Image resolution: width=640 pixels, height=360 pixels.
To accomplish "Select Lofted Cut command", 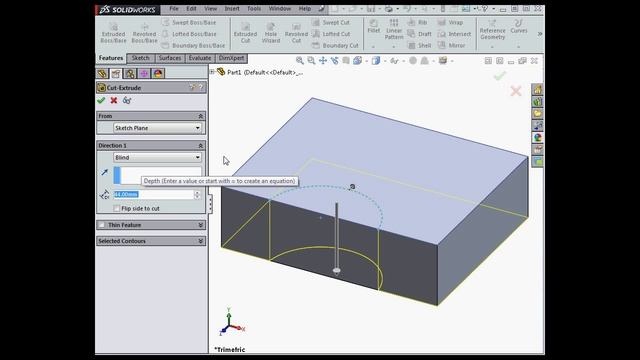I will [331, 34].
